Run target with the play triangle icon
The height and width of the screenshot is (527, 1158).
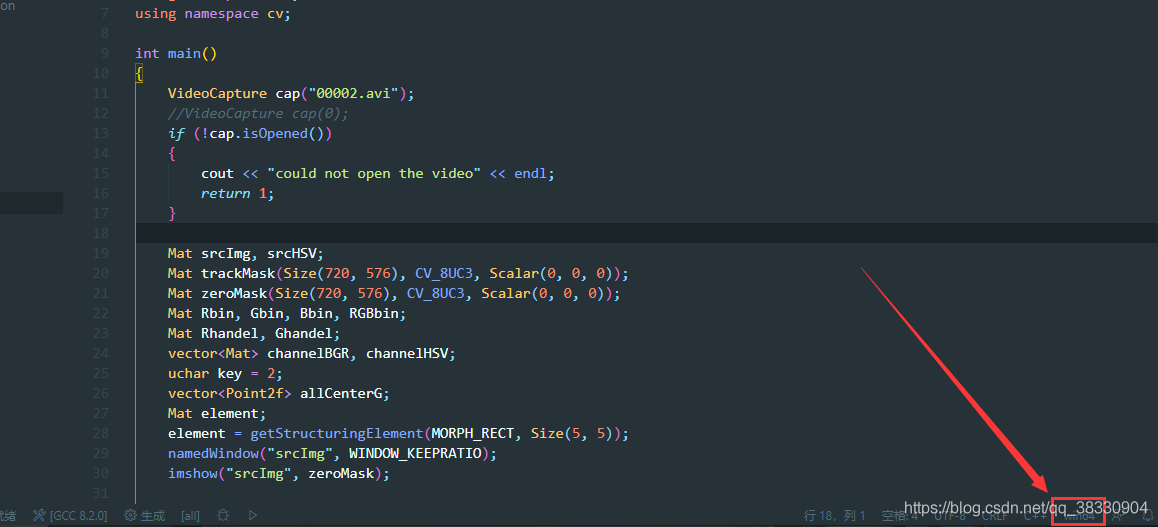253,515
